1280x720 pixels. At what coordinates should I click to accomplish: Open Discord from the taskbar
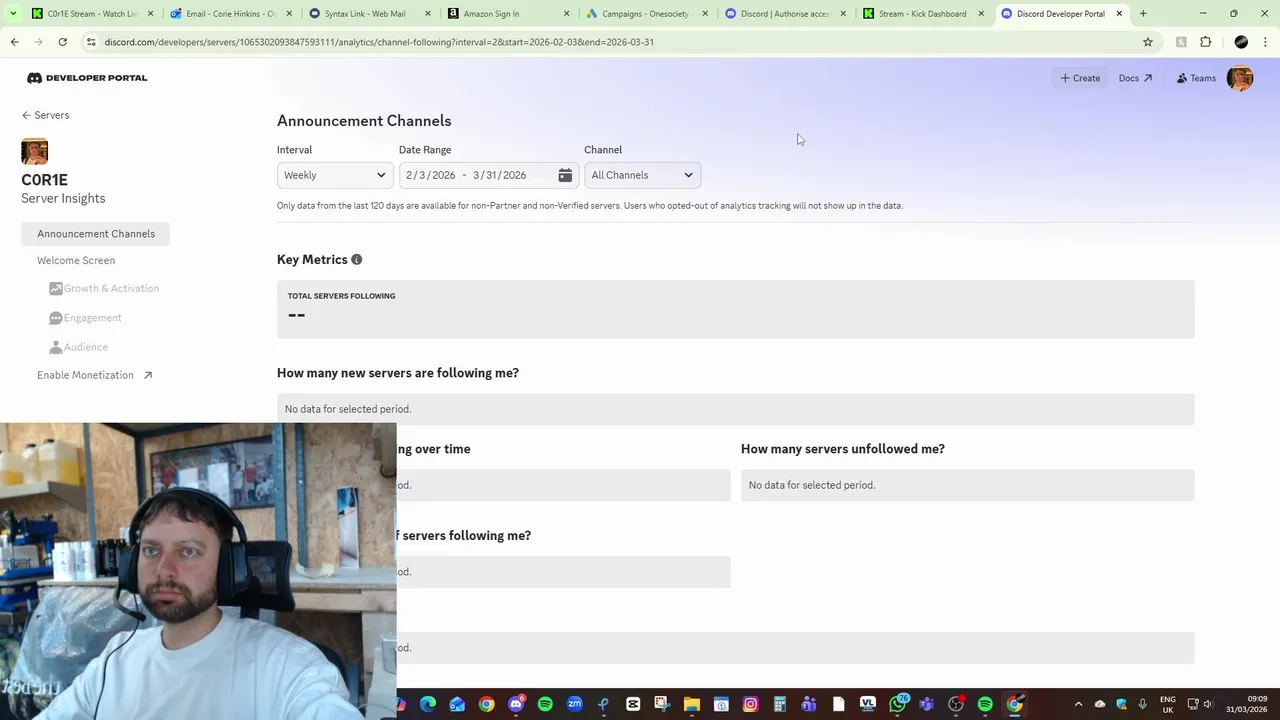pos(516,704)
